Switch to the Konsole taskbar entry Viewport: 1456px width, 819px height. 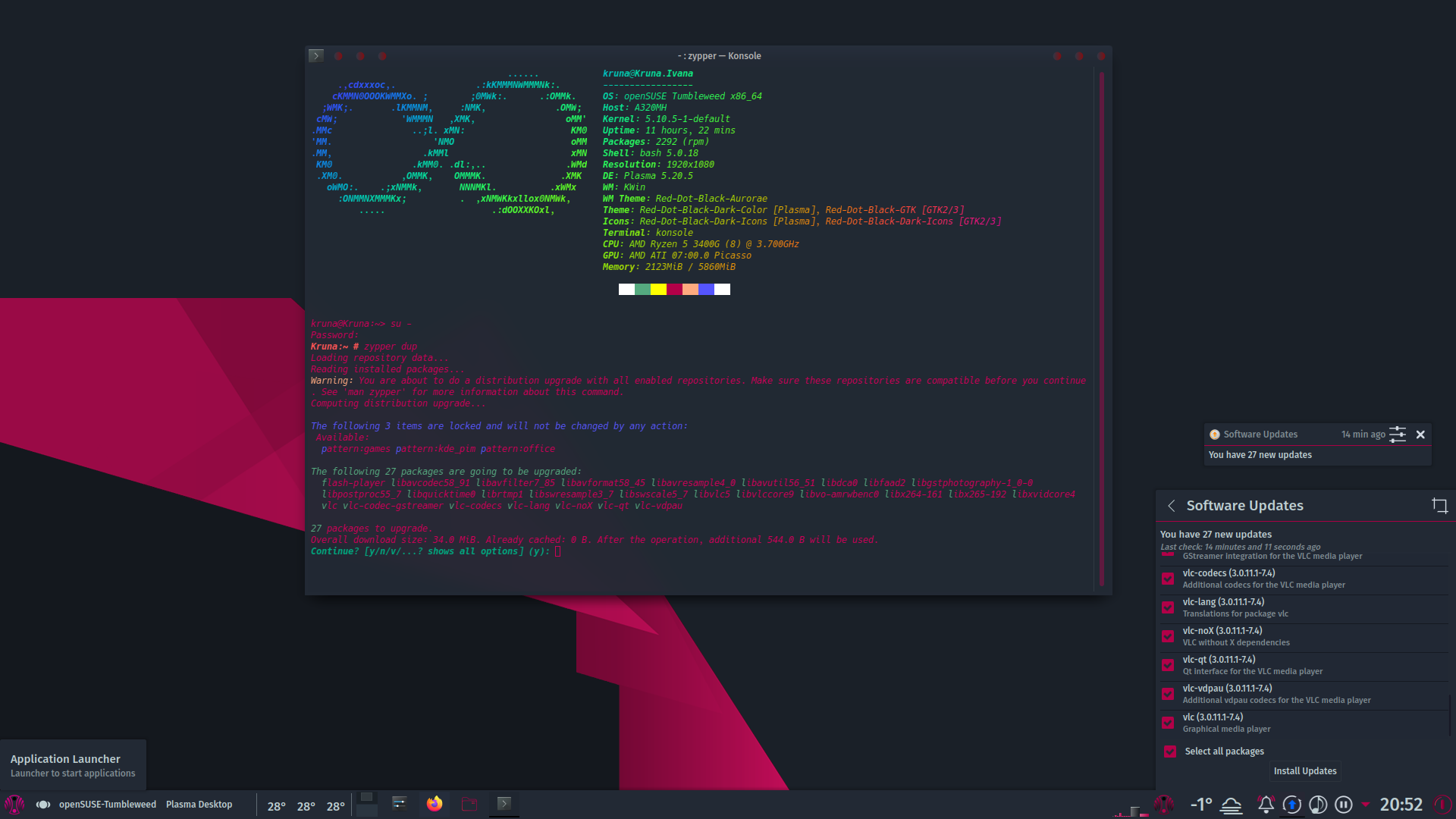coord(504,804)
